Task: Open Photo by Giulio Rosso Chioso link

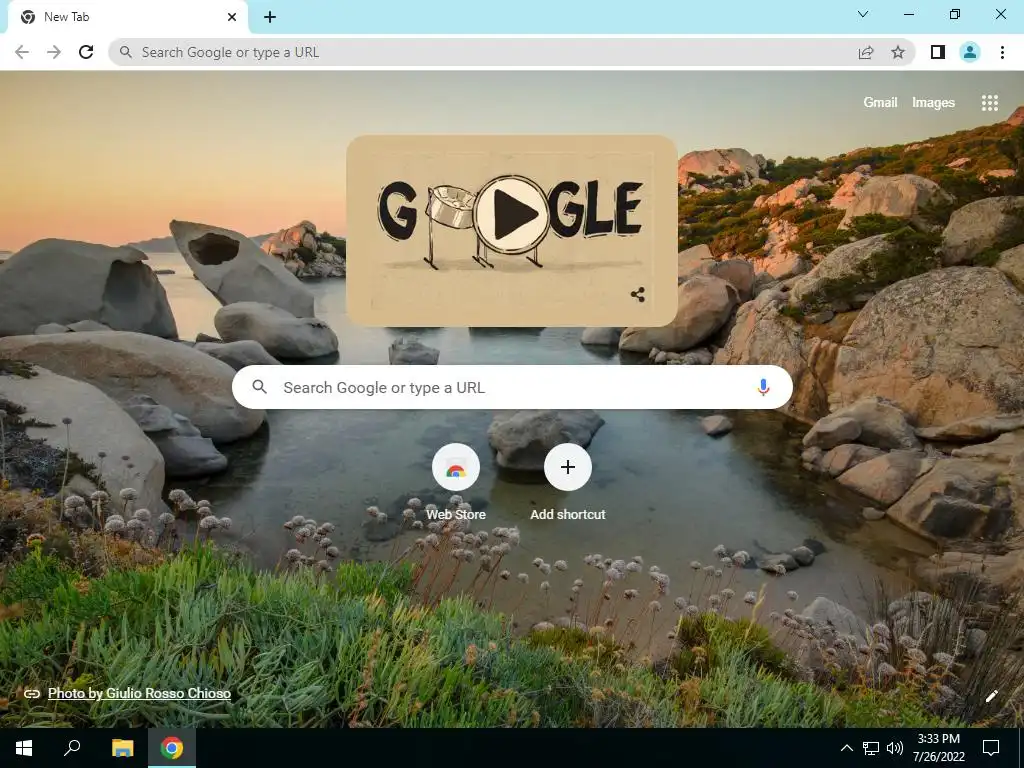Action: [139, 693]
